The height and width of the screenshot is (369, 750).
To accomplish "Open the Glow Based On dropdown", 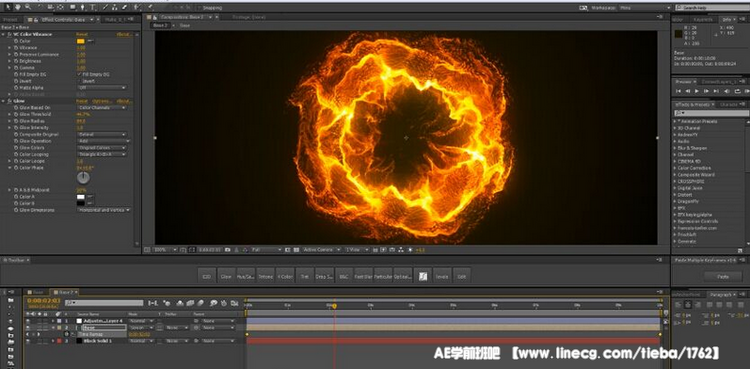I will click(x=102, y=108).
